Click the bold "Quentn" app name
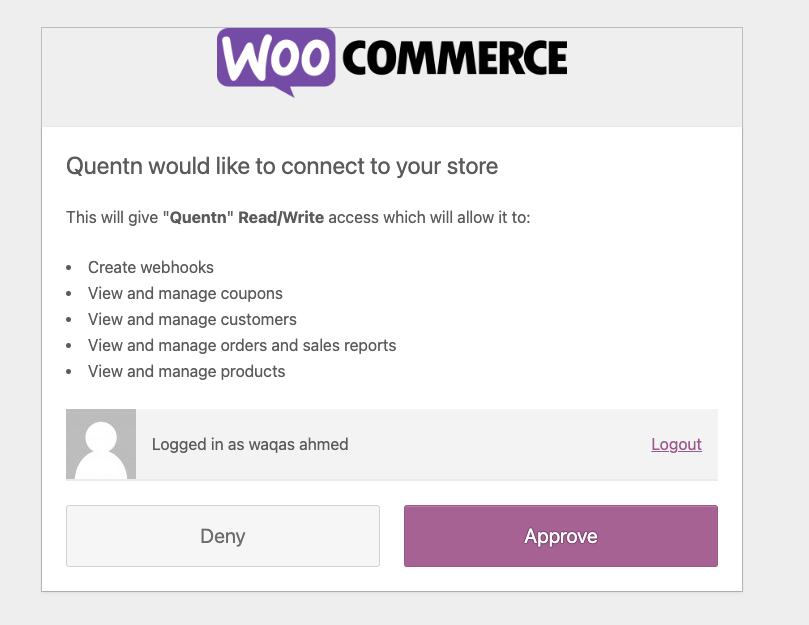The width and height of the screenshot is (809, 625). click(198, 217)
